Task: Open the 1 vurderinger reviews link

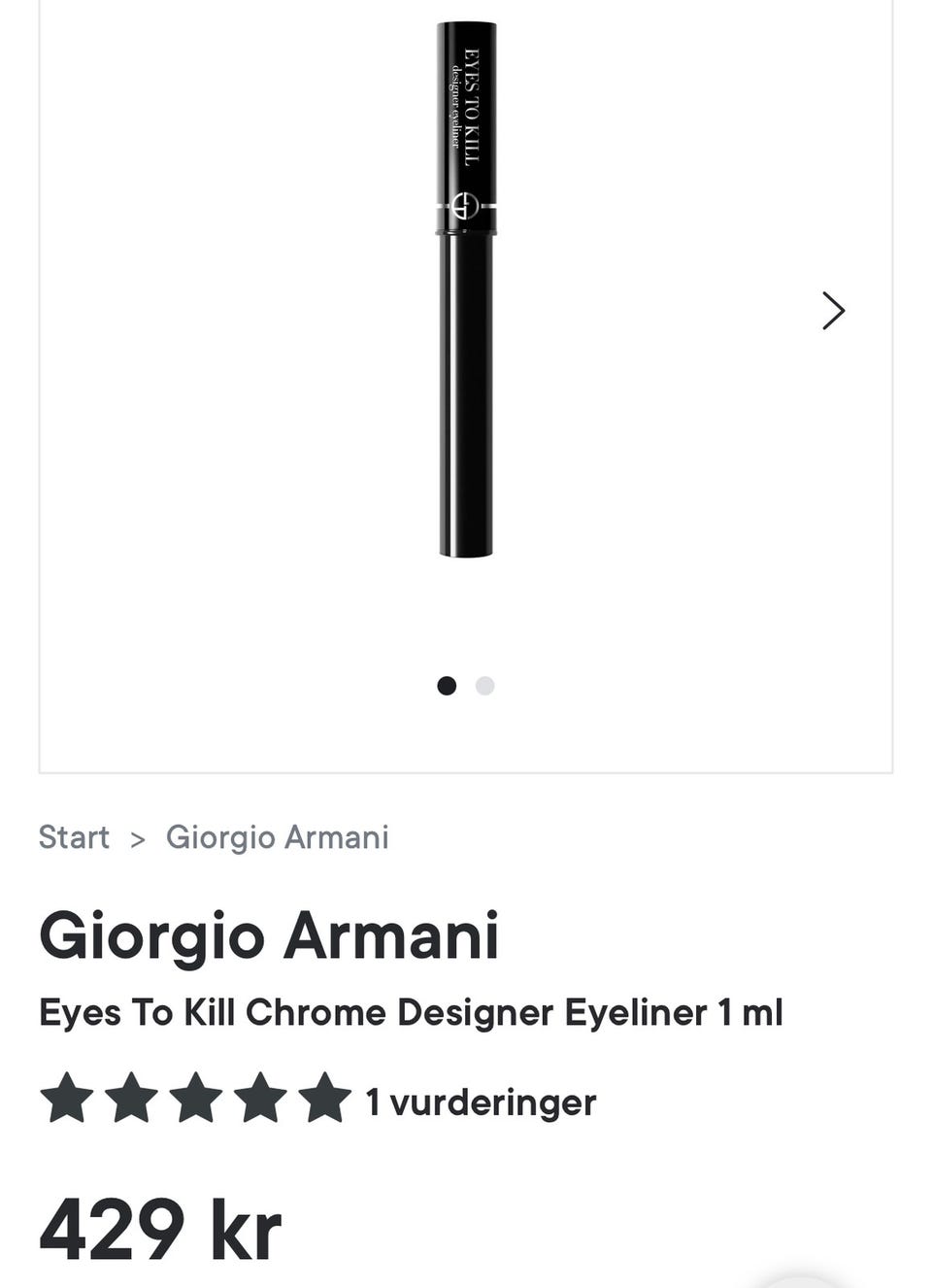Action: coord(481,1102)
